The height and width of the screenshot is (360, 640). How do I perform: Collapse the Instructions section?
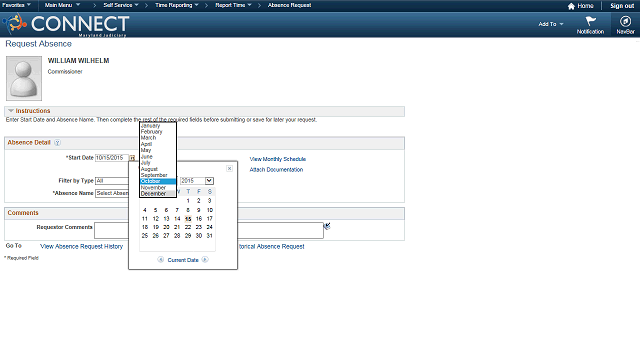[x=11, y=111]
